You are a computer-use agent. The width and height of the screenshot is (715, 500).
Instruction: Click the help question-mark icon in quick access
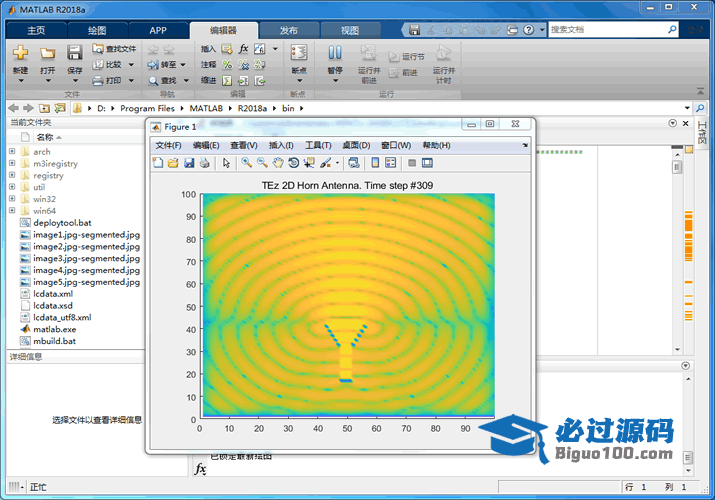pyautogui.click(x=528, y=30)
